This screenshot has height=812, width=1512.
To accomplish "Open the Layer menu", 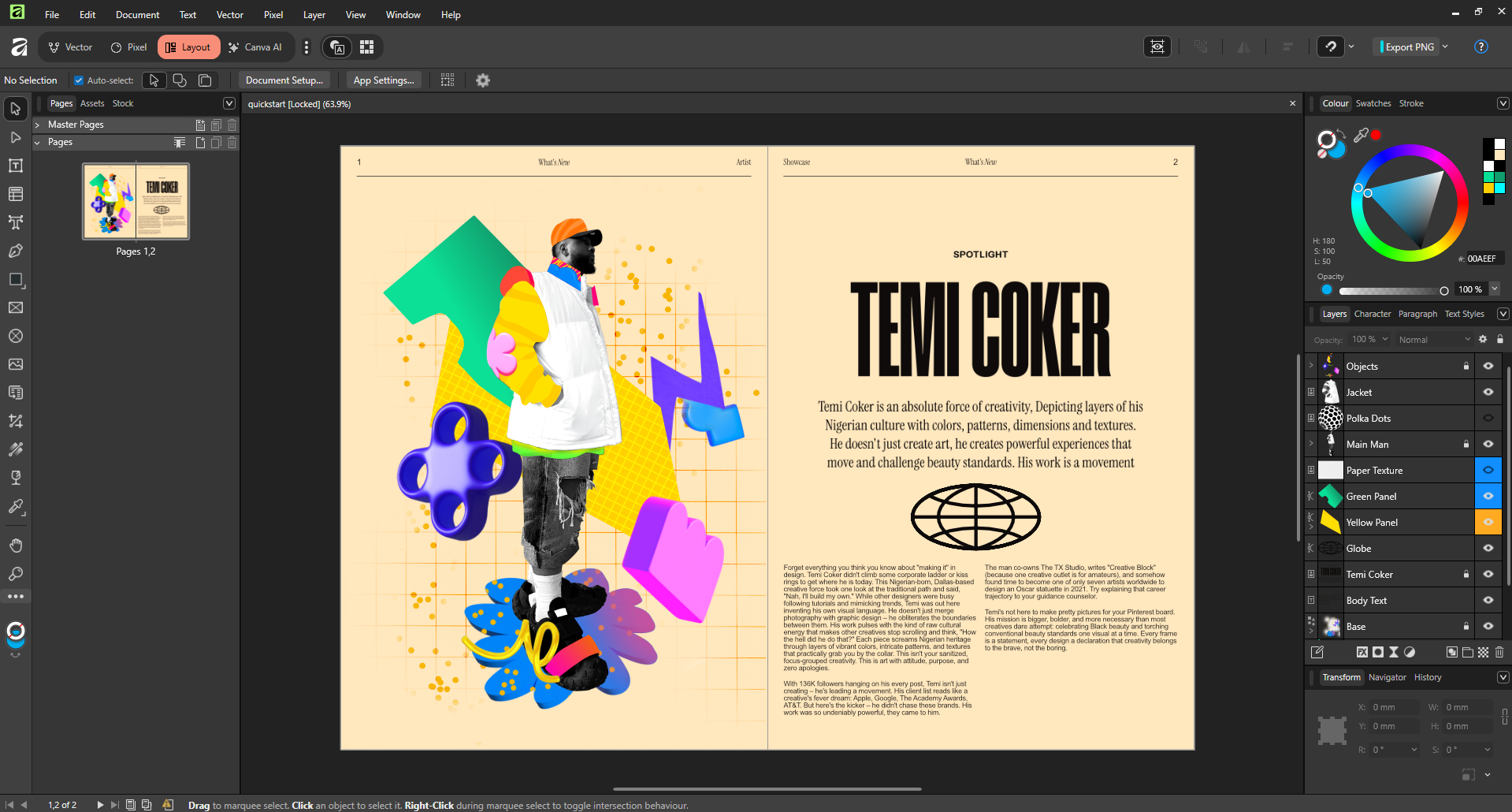I will tap(314, 14).
